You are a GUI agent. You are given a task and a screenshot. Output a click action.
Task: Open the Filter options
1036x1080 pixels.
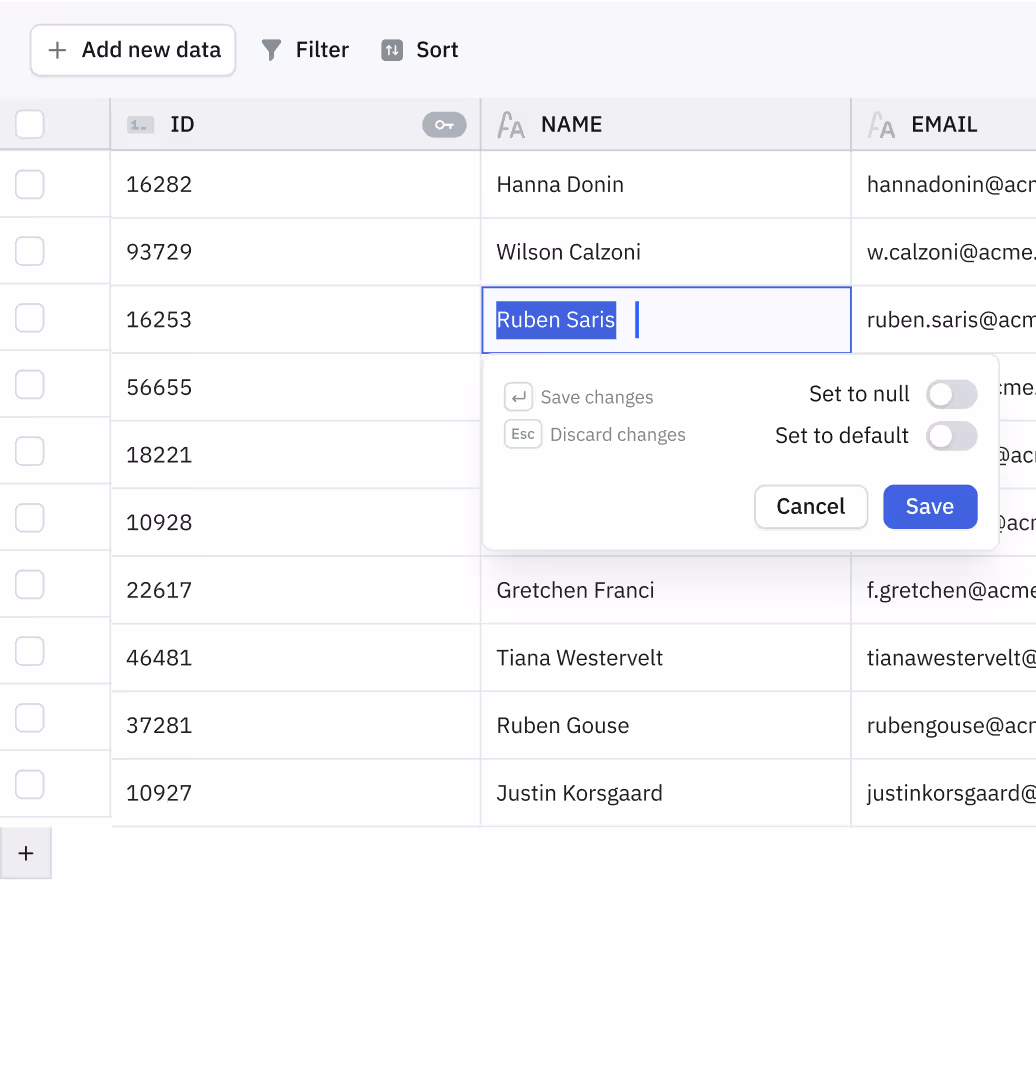tap(305, 50)
